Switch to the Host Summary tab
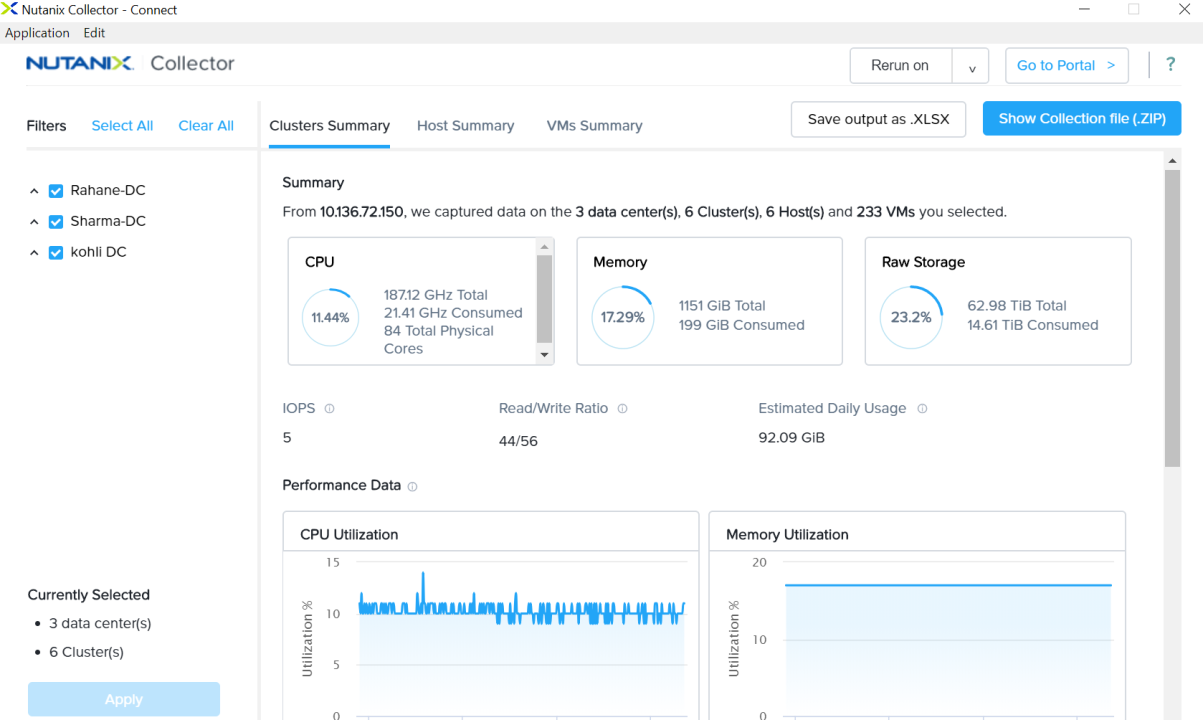1203x720 pixels. click(x=465, y=125)
